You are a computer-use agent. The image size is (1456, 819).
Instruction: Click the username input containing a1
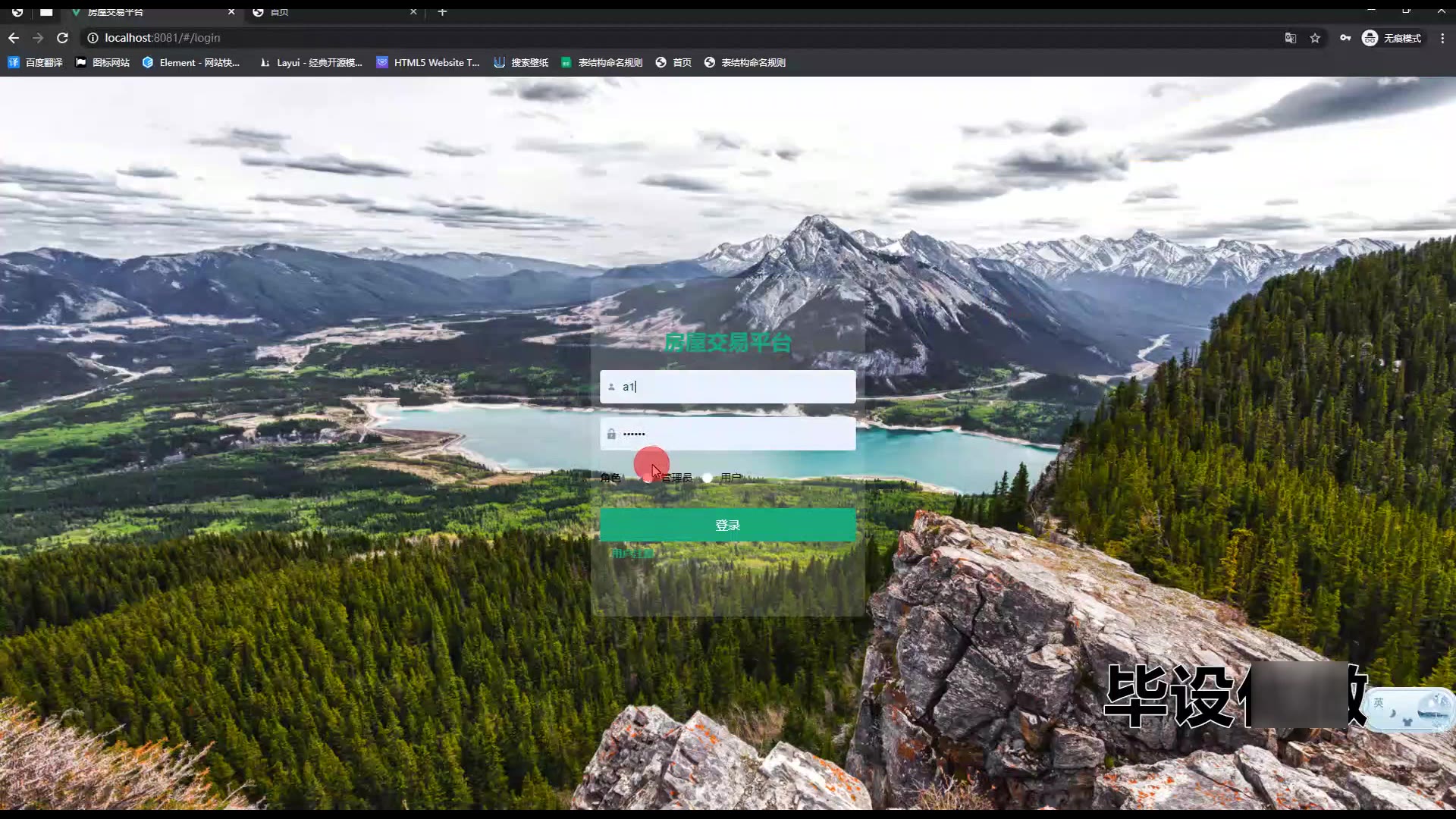pos(728,387)
